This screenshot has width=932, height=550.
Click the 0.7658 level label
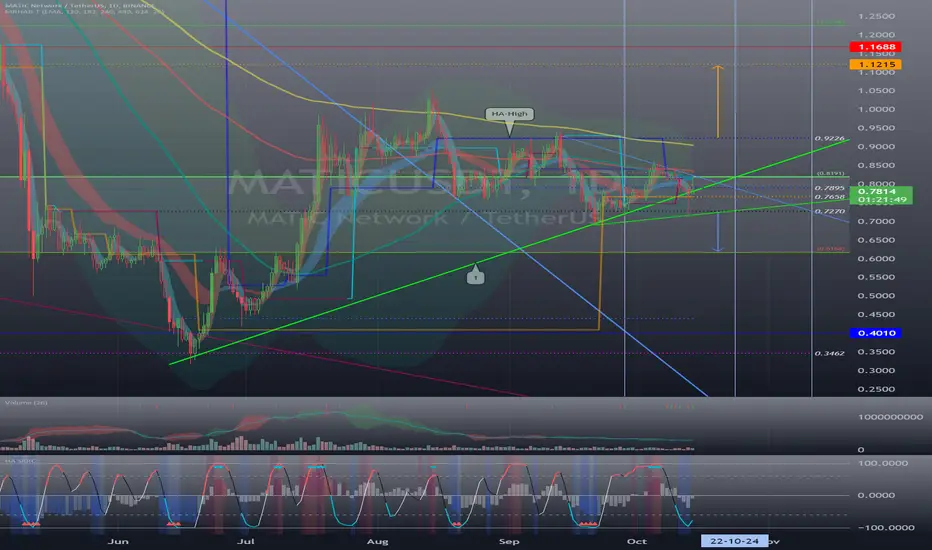click(x=830, y=197)
